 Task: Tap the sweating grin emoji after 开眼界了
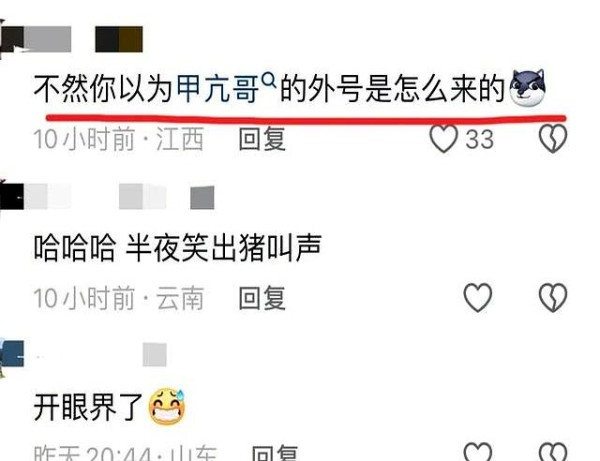pyautogui.click(x=167, y=407)
